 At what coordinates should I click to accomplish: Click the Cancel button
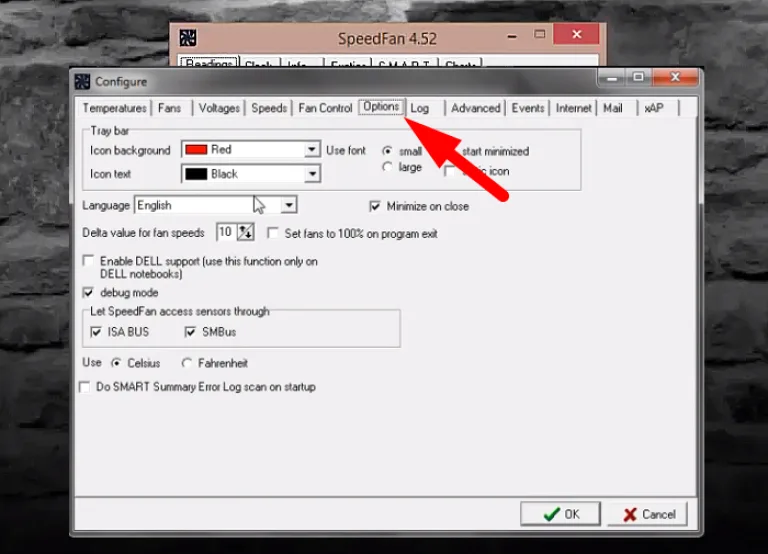point(648,514)
